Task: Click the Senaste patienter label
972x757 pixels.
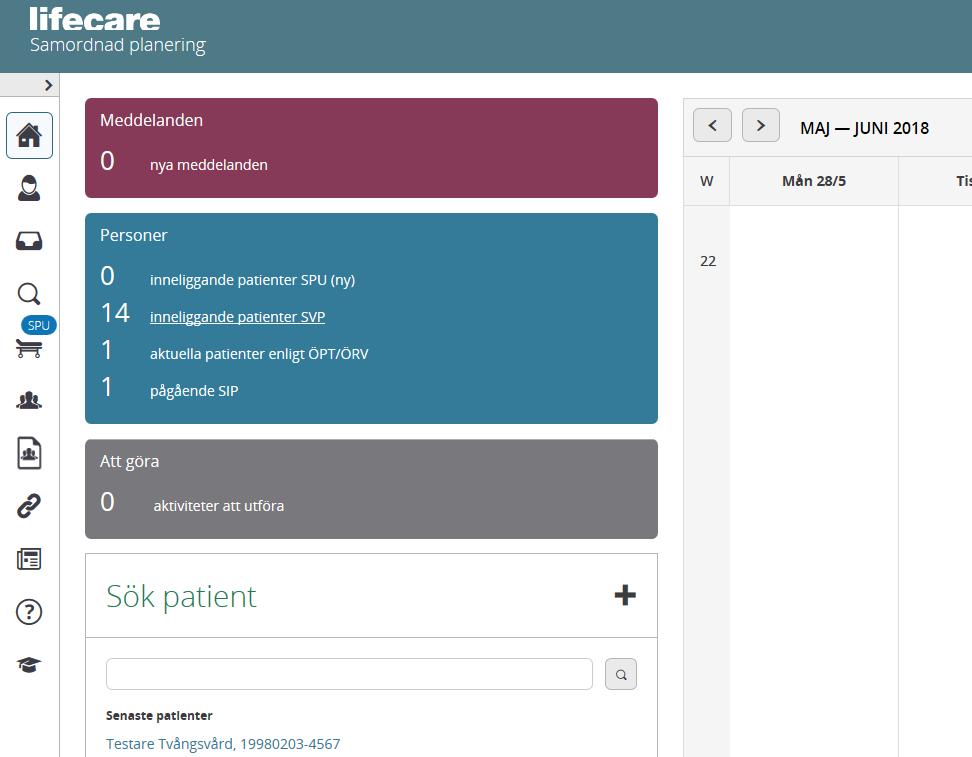Action: [159, 715]
